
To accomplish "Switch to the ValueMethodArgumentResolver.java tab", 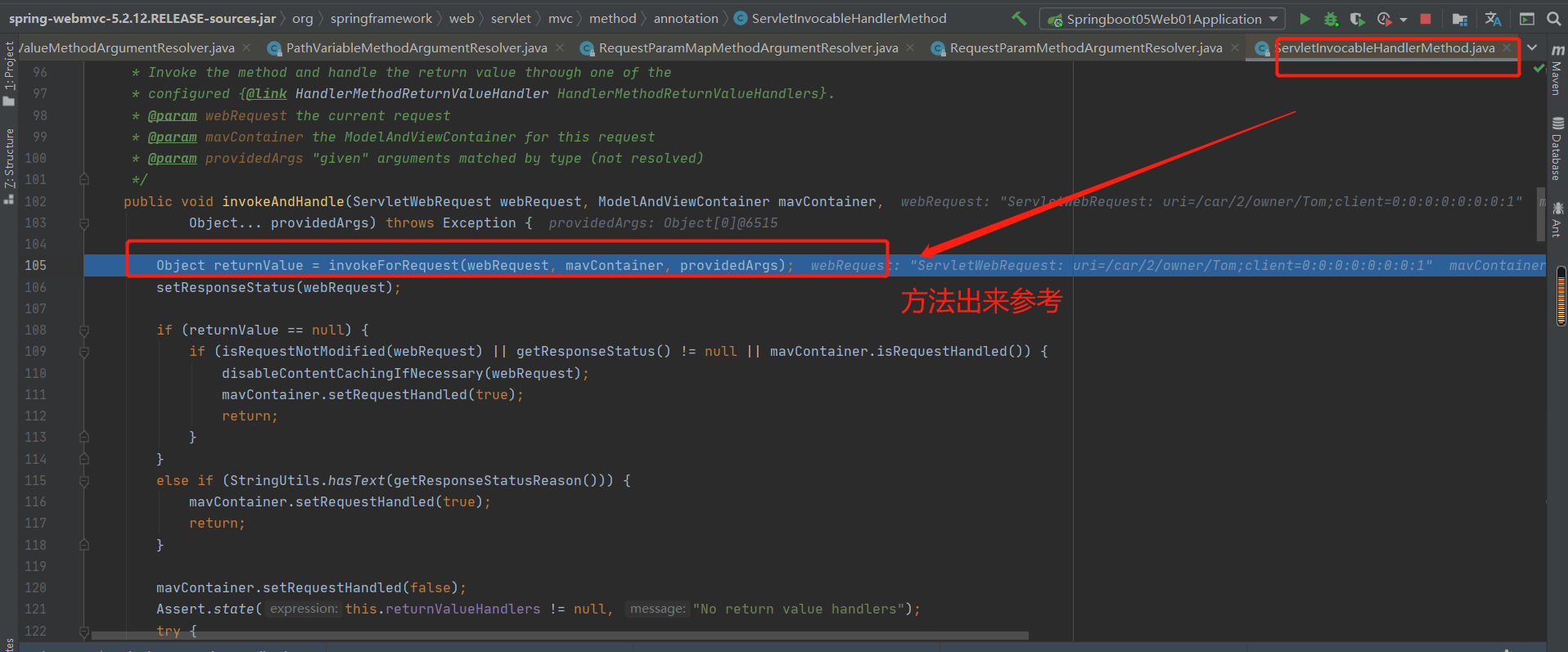I will (x=127, y=48).
